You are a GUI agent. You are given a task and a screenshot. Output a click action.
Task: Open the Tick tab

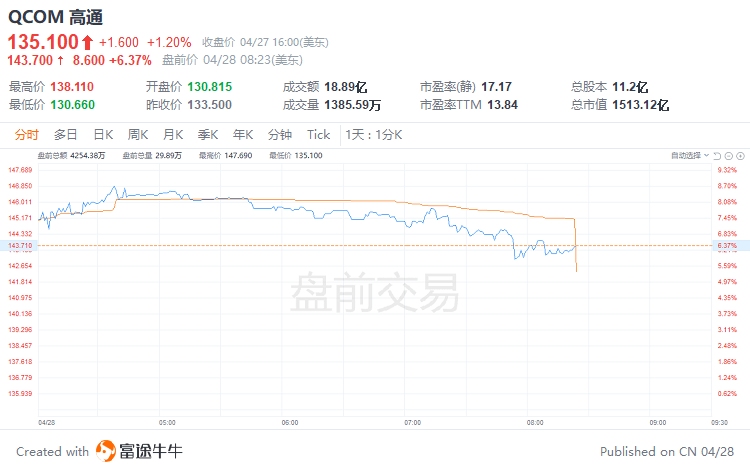coord(319,135)
